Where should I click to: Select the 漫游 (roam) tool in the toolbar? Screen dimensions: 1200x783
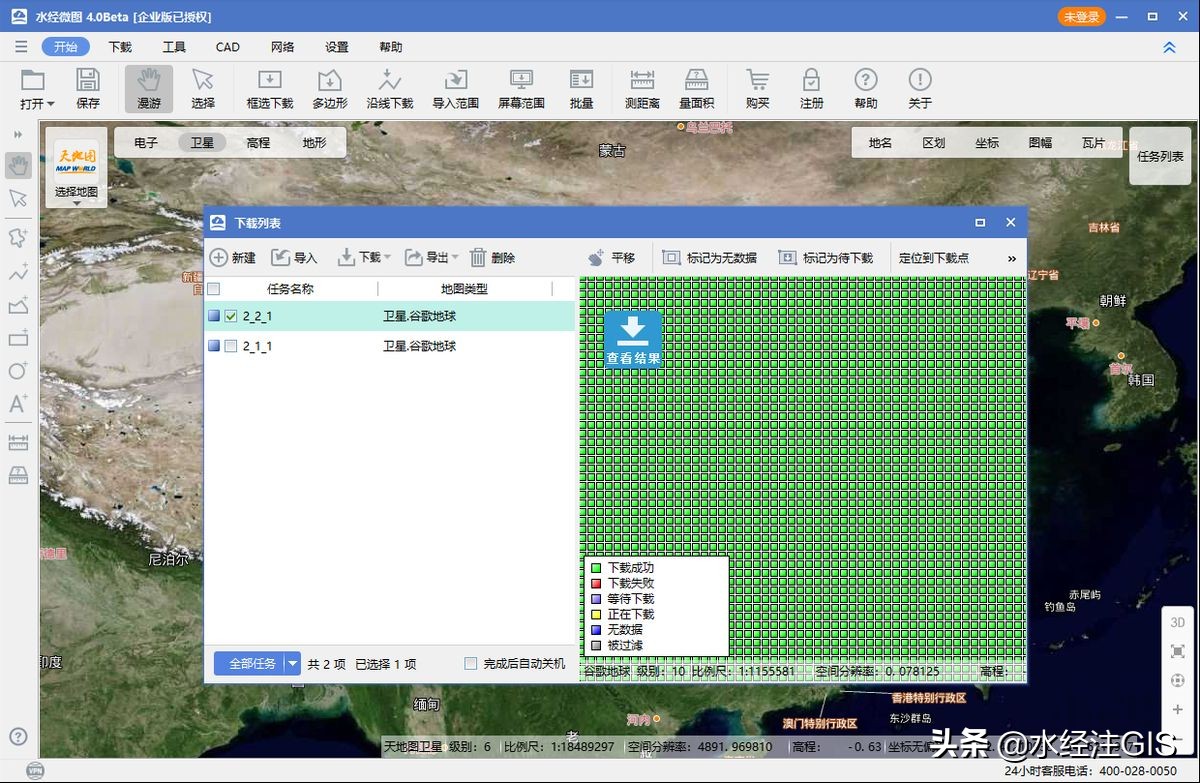[x=147, y=88]
